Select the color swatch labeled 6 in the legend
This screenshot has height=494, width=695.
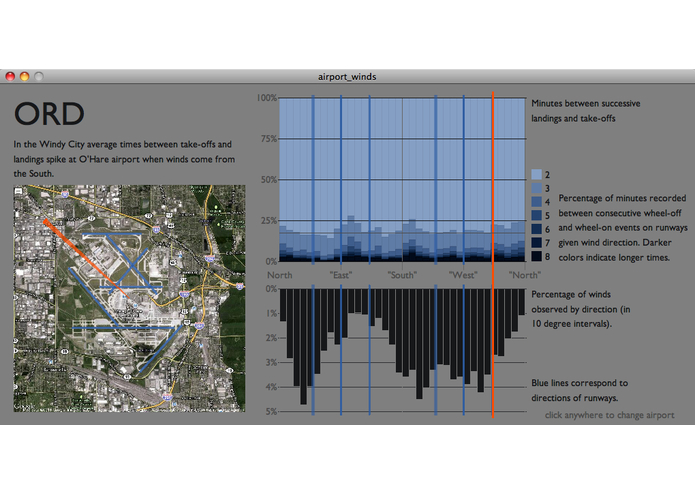click(536, 229)
